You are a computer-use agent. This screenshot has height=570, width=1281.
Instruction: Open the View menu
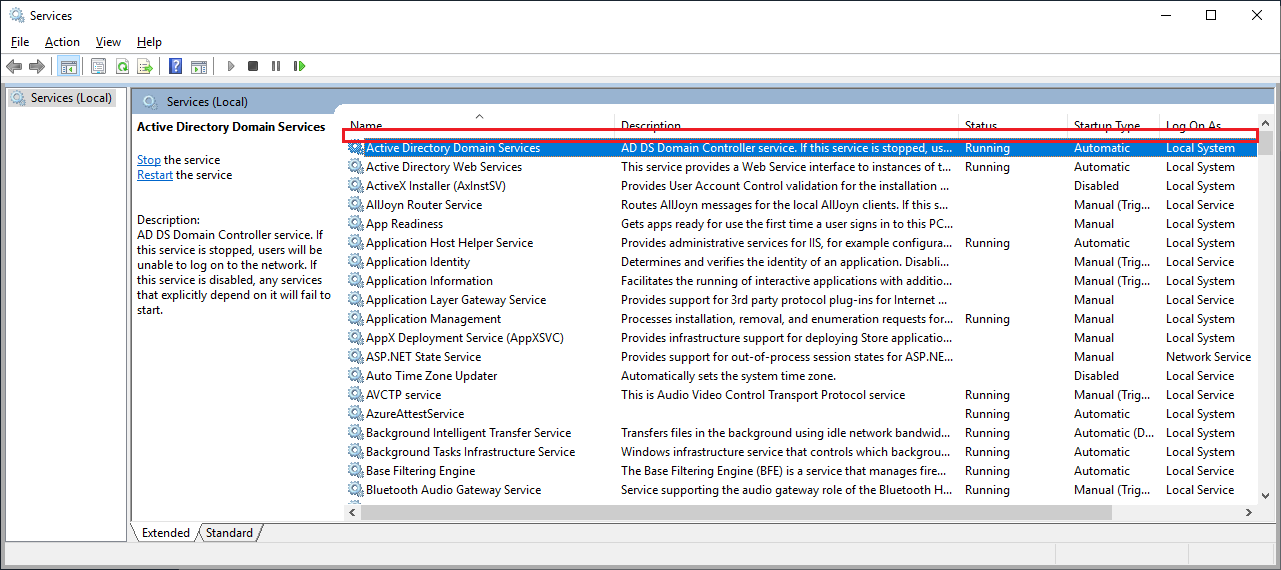coord(108,42)
